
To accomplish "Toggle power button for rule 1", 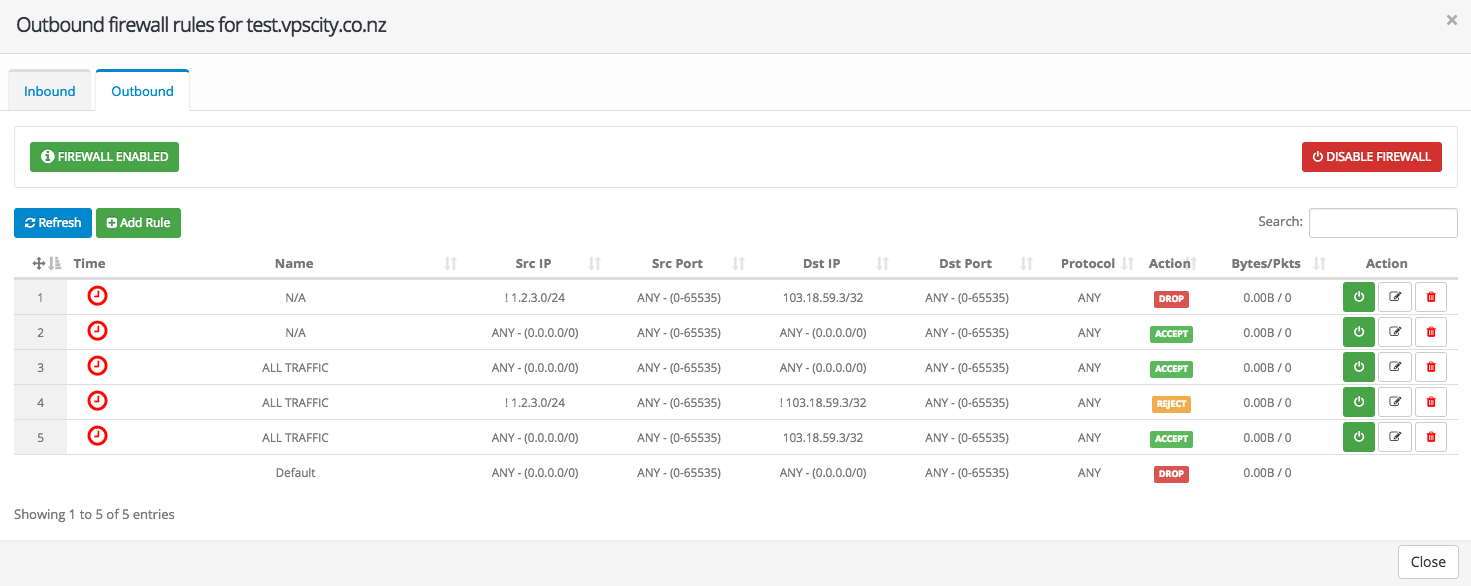I will (1358, 297).
